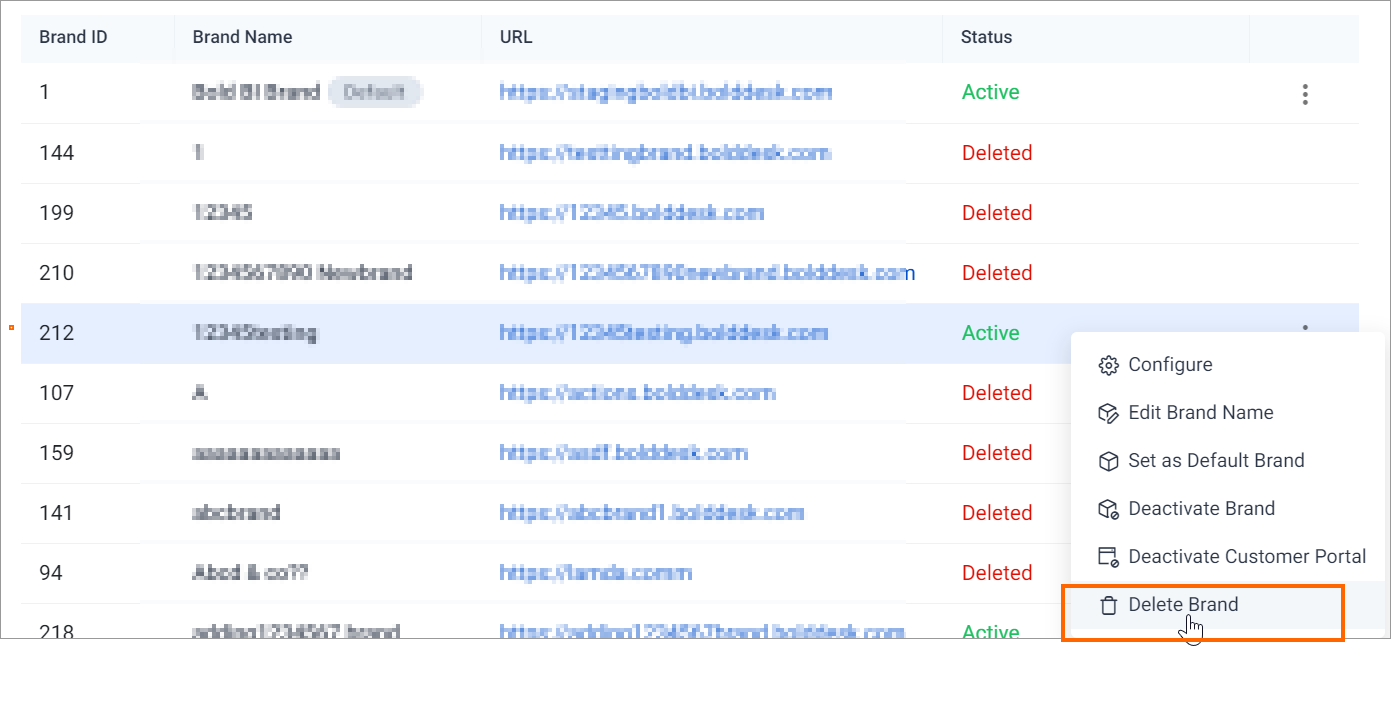This screenshot has height=704, width=1391.
Task: Open the URL link for Brand ID 94
Action: [596, 573]
